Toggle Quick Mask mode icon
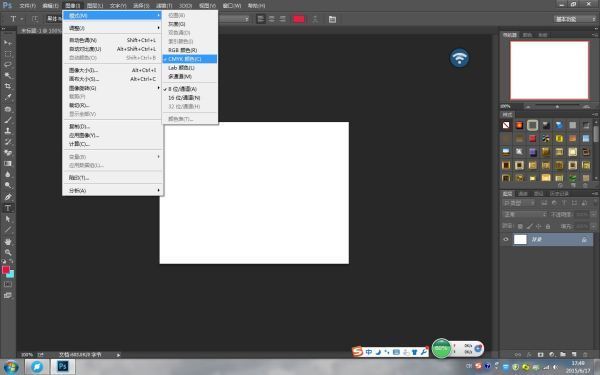The height and width of the screenshot is (375, 600). coord(8,284)
